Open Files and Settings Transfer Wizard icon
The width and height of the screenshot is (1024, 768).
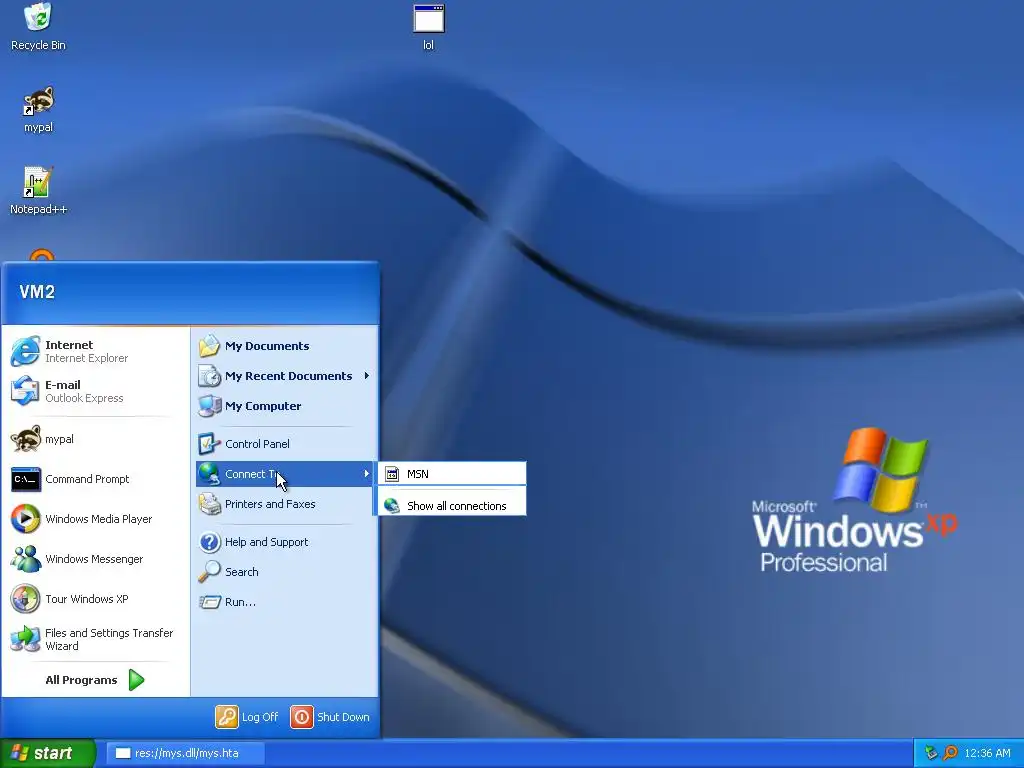point(25,639)
